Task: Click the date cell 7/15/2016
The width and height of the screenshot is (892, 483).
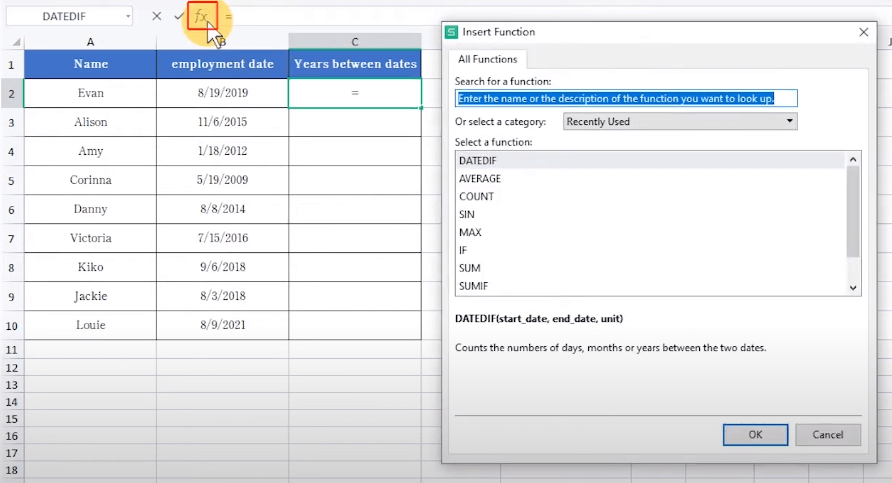Action: pyautogui.click(x=222, y=238)
